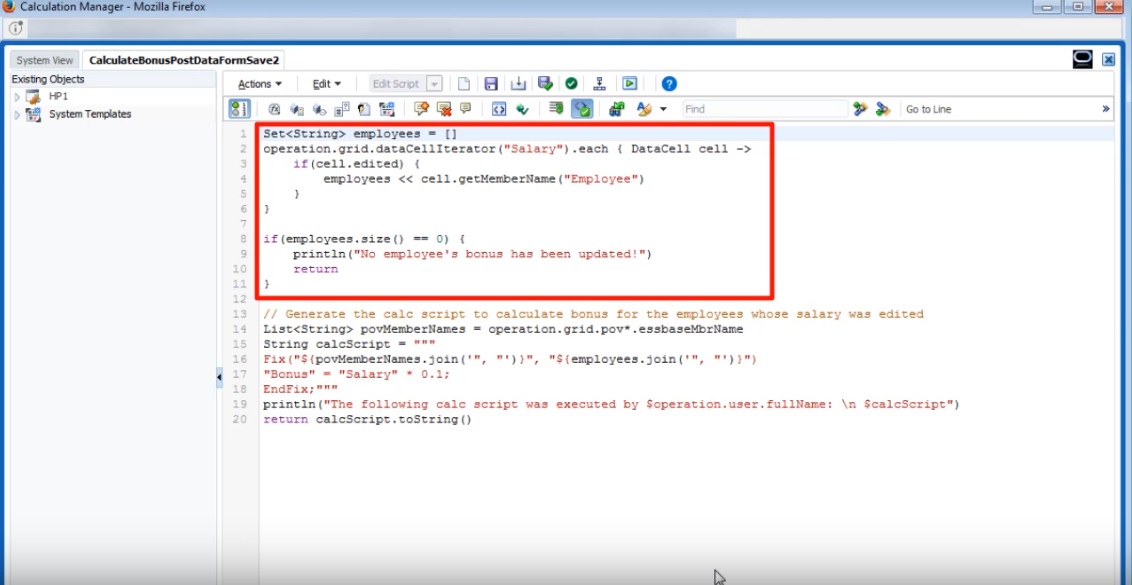
Task: Save the rule with the disk icon
Action: (x=491, y=83)
